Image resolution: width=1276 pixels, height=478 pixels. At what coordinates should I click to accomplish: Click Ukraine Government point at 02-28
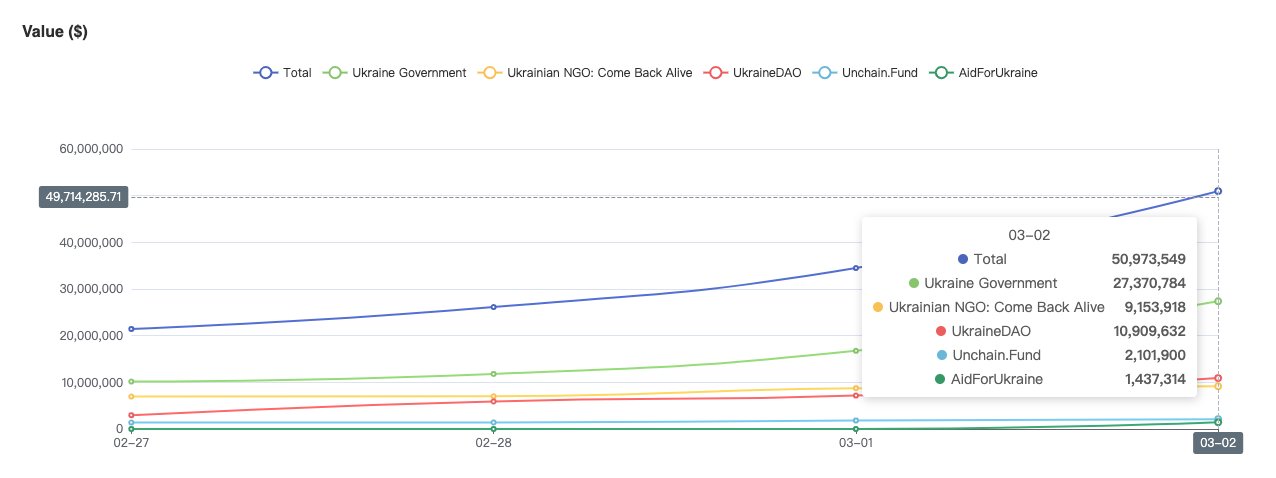tap(494, 374)
